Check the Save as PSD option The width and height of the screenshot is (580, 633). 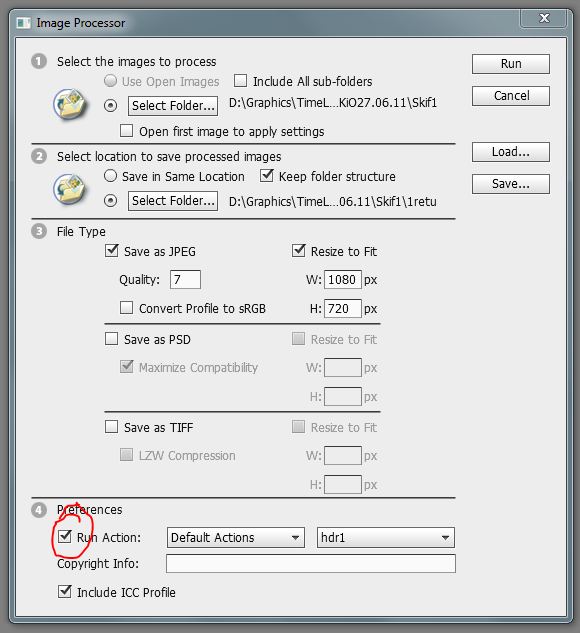pos(111,339)
